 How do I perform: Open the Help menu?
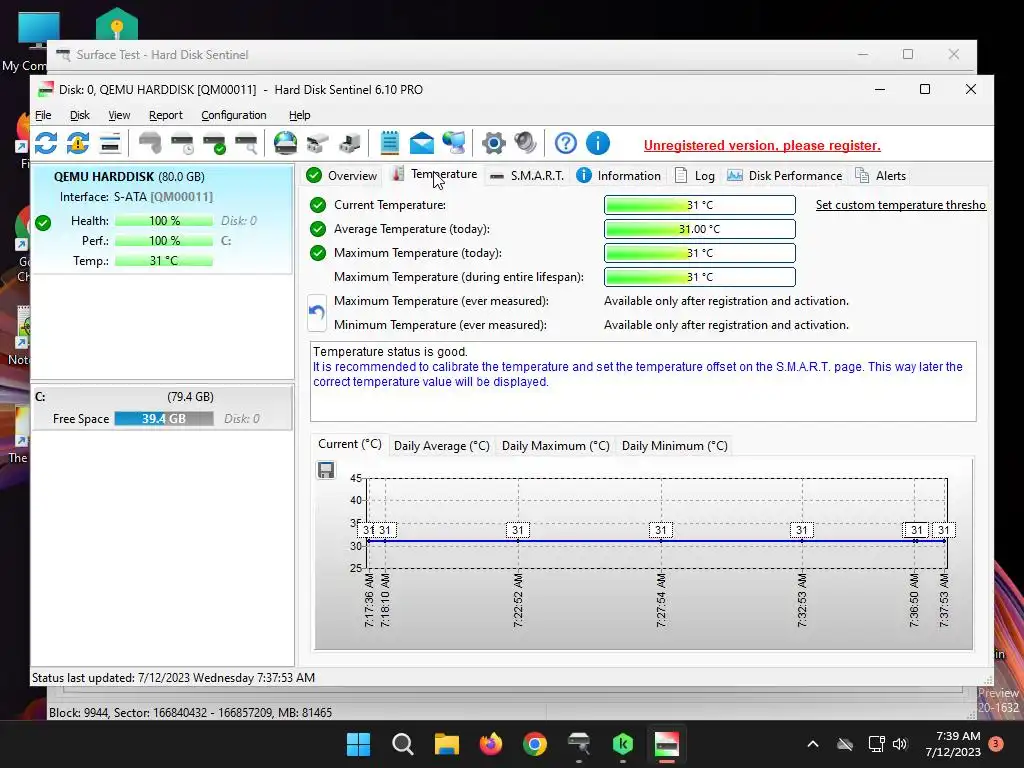tap(300, 115)
